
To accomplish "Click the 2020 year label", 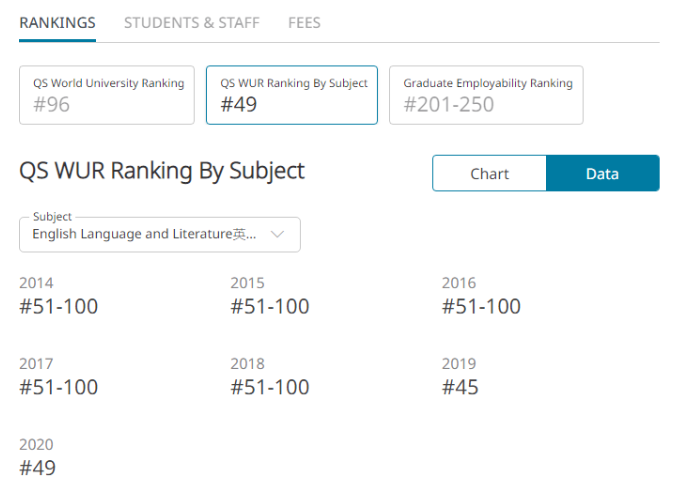I will tap(36, 445).
